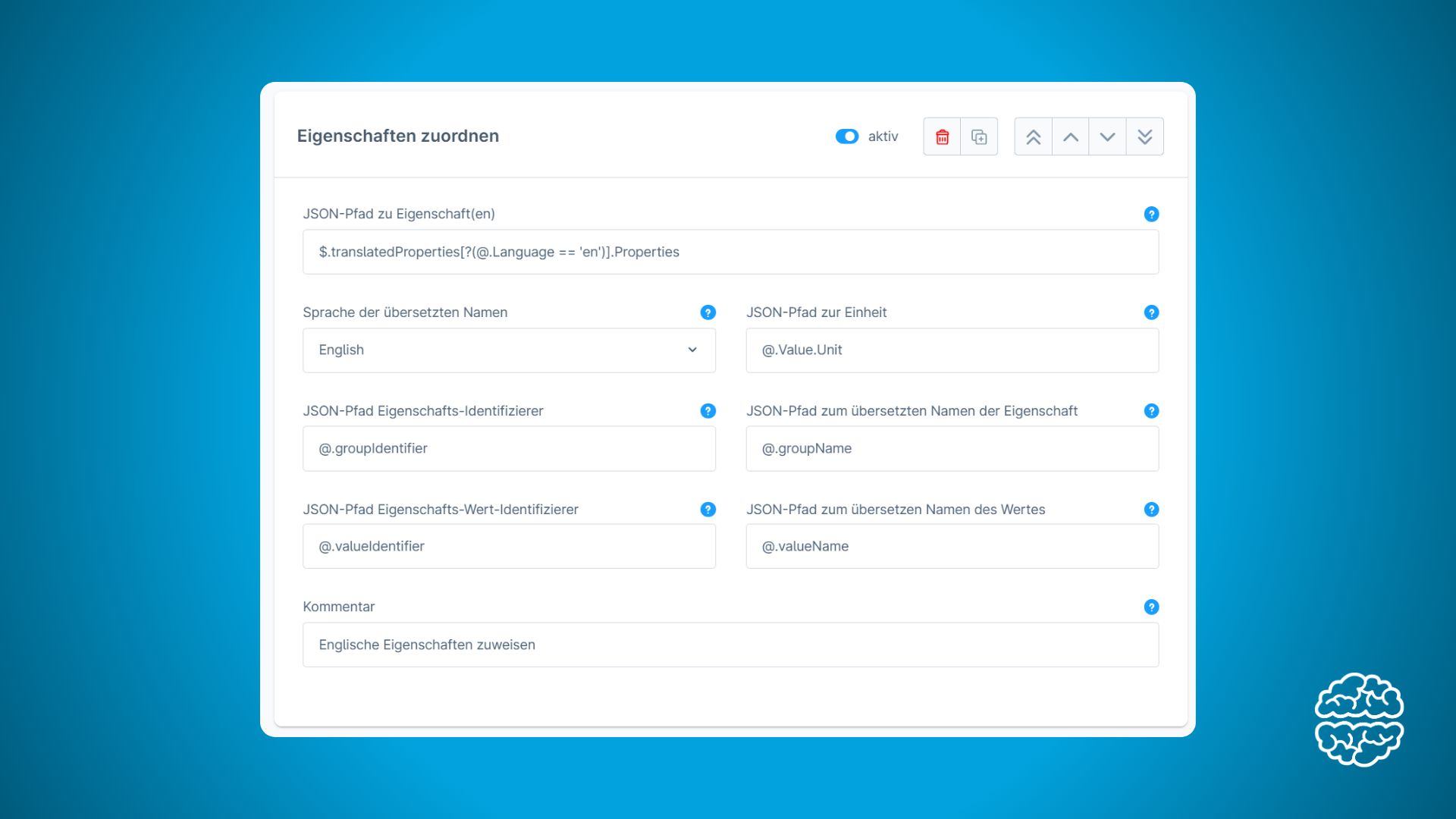Click the Eigenschaften zuordnen heading
This screenshot has width=1456, height=819.
pos(398,136)
